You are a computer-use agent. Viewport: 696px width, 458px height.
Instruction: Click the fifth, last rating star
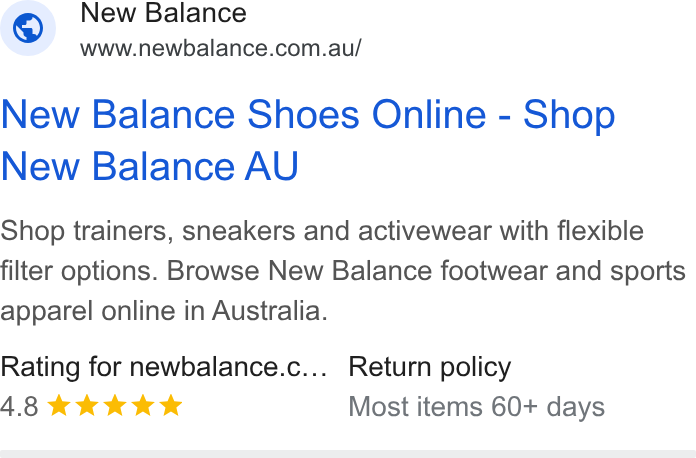click(171, 406)
